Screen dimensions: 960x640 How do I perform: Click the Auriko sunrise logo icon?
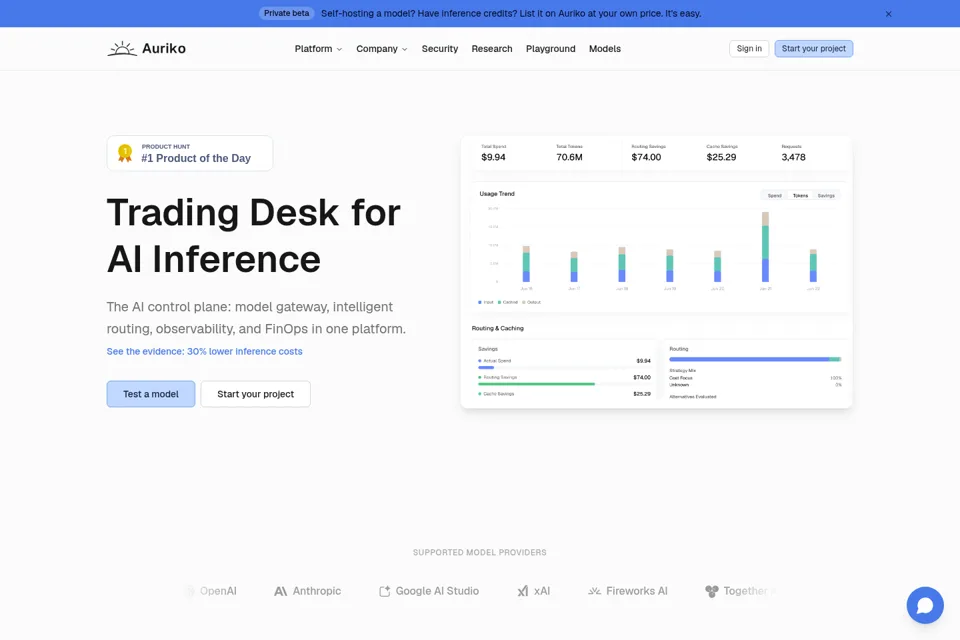(122, 48)
